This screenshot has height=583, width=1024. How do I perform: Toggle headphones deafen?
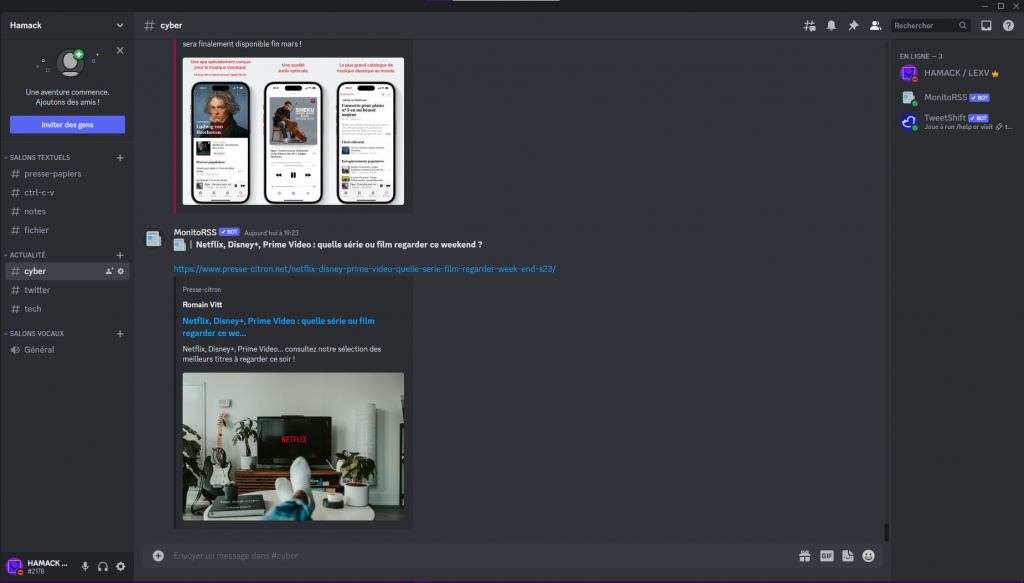coord(103,567)
